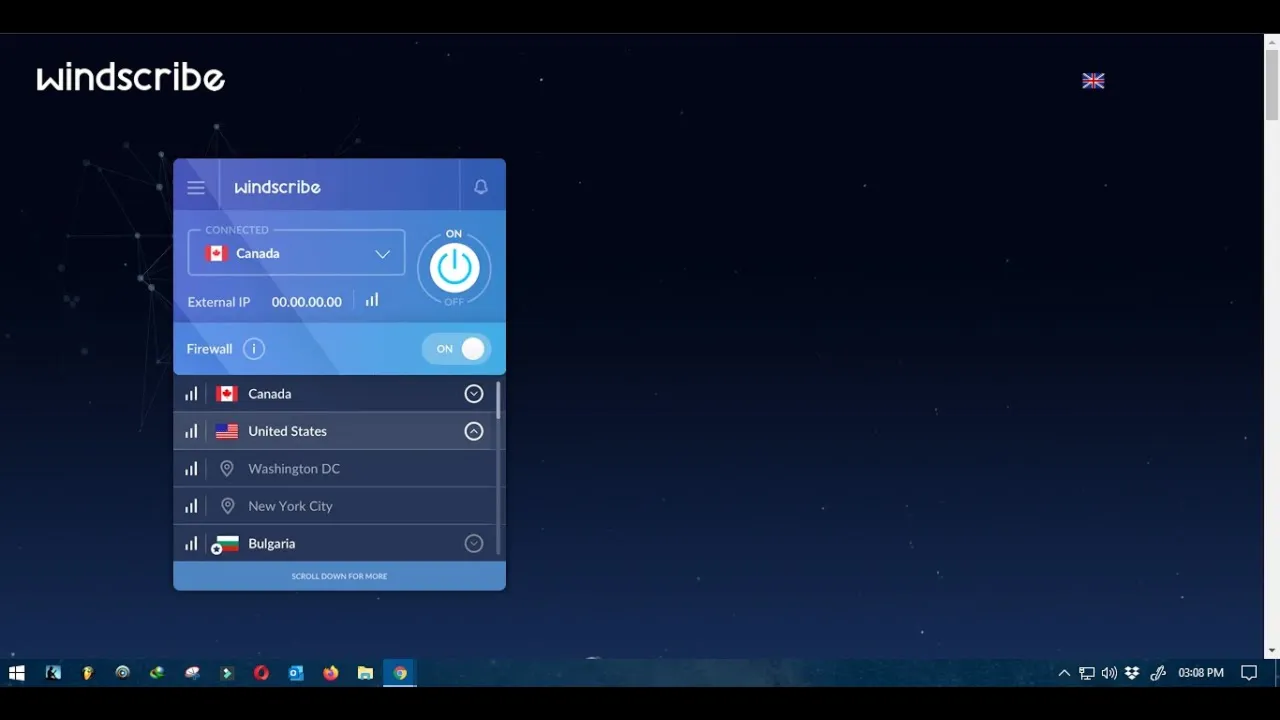Collapse the United States server list
Screen dimensions: 1280x720
tap(474, 431)
